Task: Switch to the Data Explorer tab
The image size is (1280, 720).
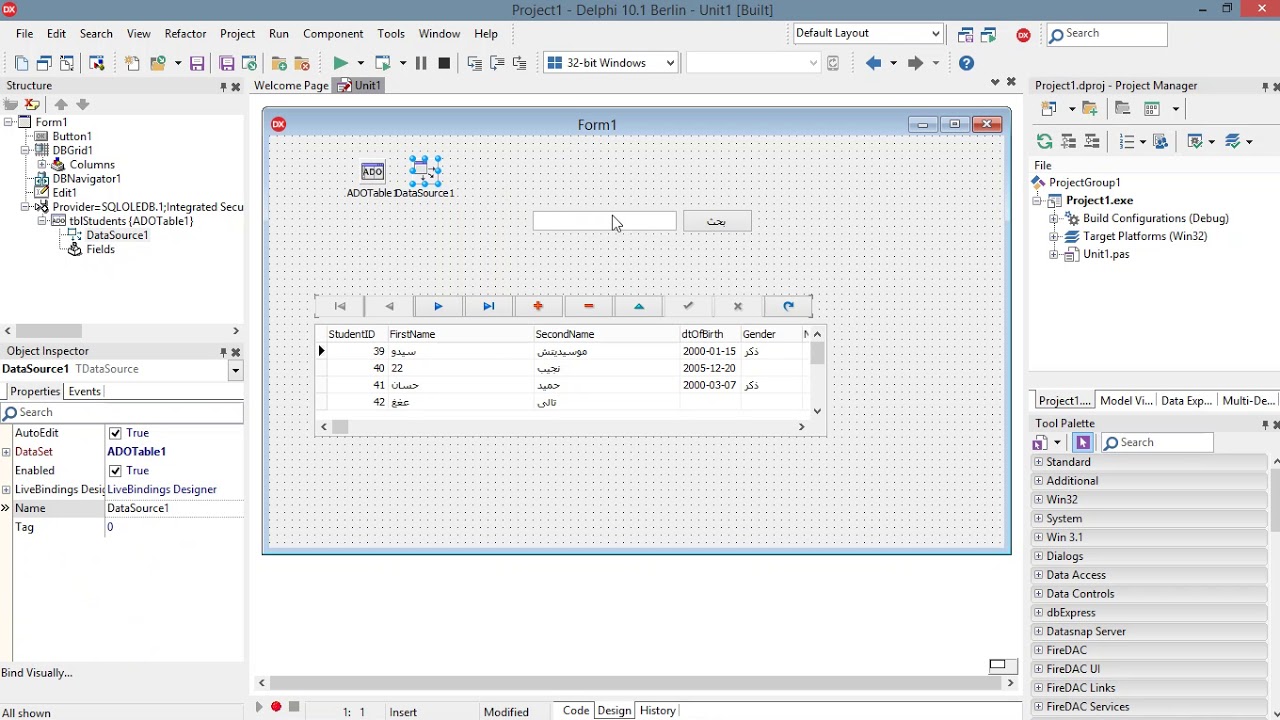Action: (x=1186, y=400)
